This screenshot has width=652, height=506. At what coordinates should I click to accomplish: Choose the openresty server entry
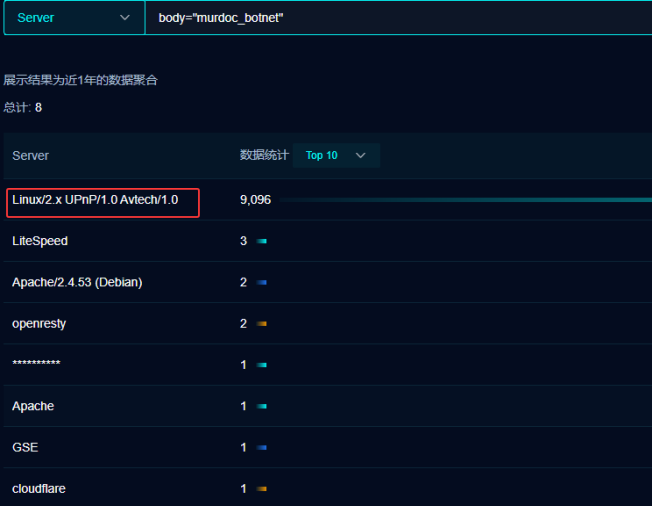(x=39, y=324)
